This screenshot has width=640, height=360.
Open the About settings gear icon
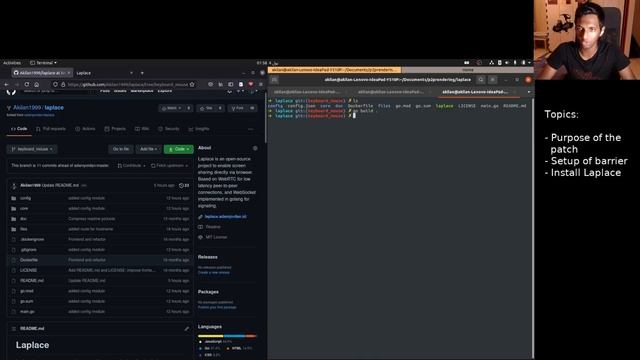click(x=255, y=148)
